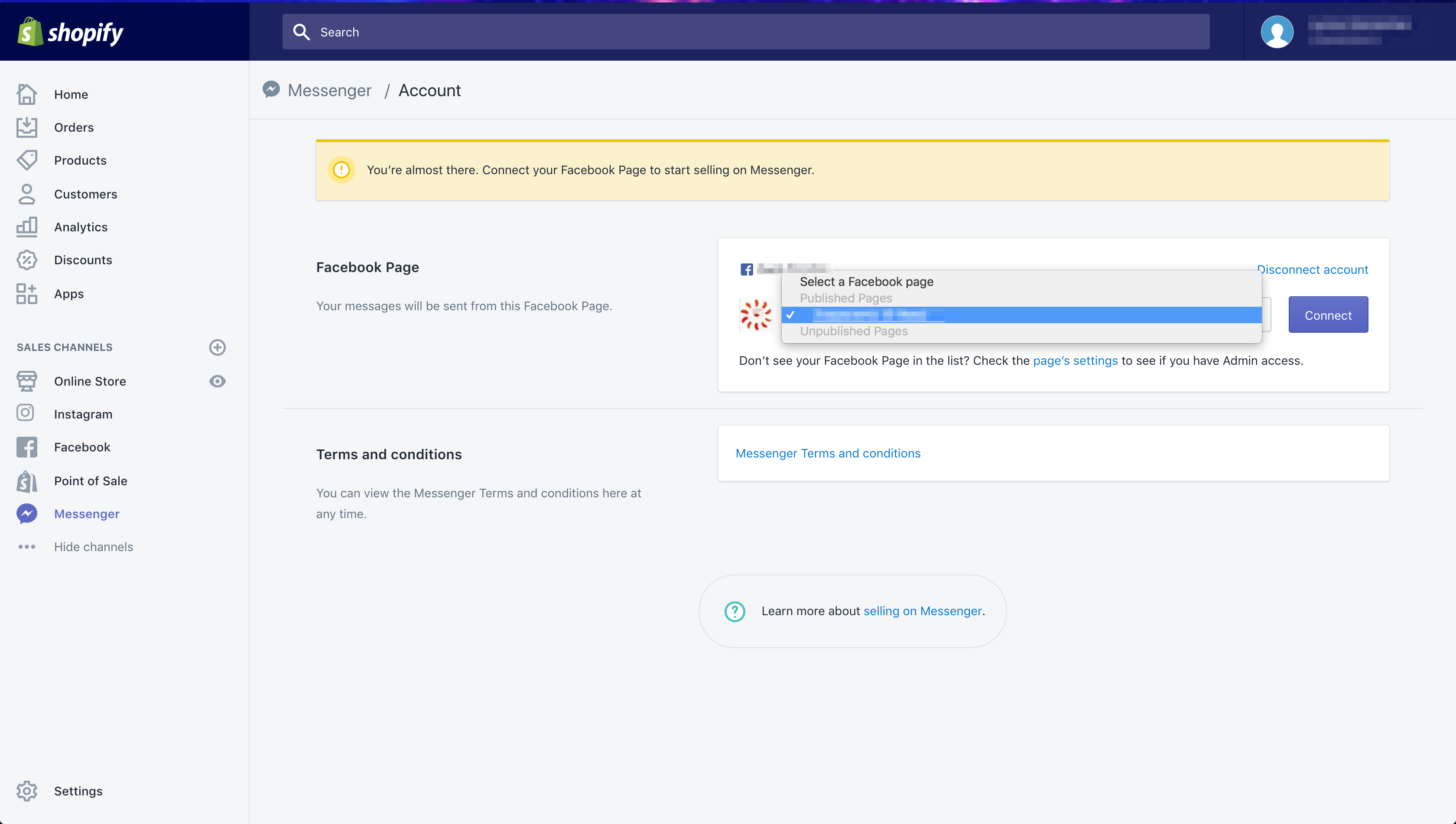
Task: View Online Store via eye icon
Action: click(218, 381)
